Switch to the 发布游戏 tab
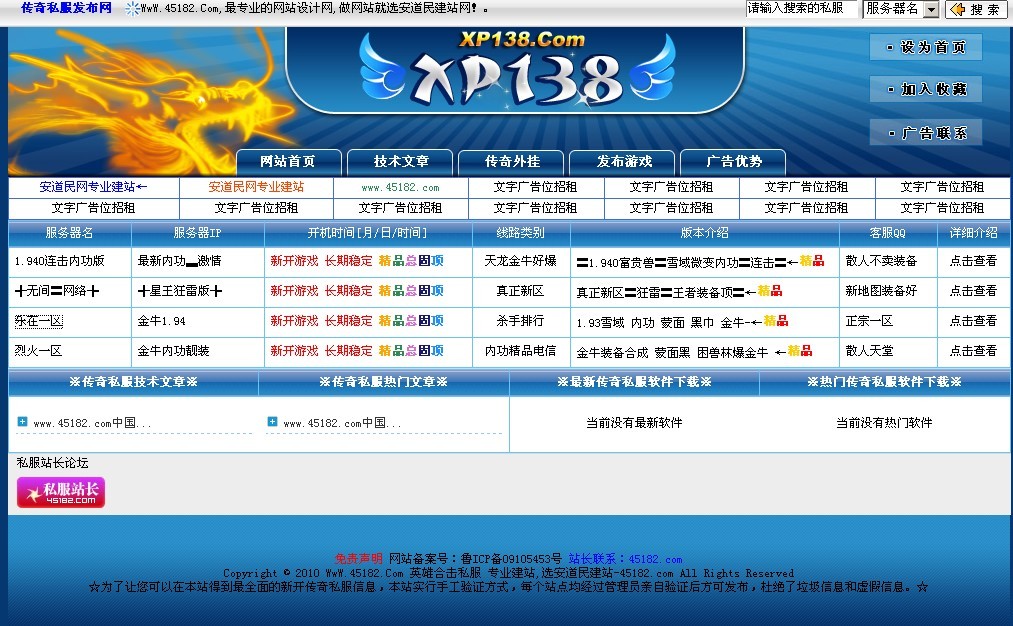 (624, 162)
